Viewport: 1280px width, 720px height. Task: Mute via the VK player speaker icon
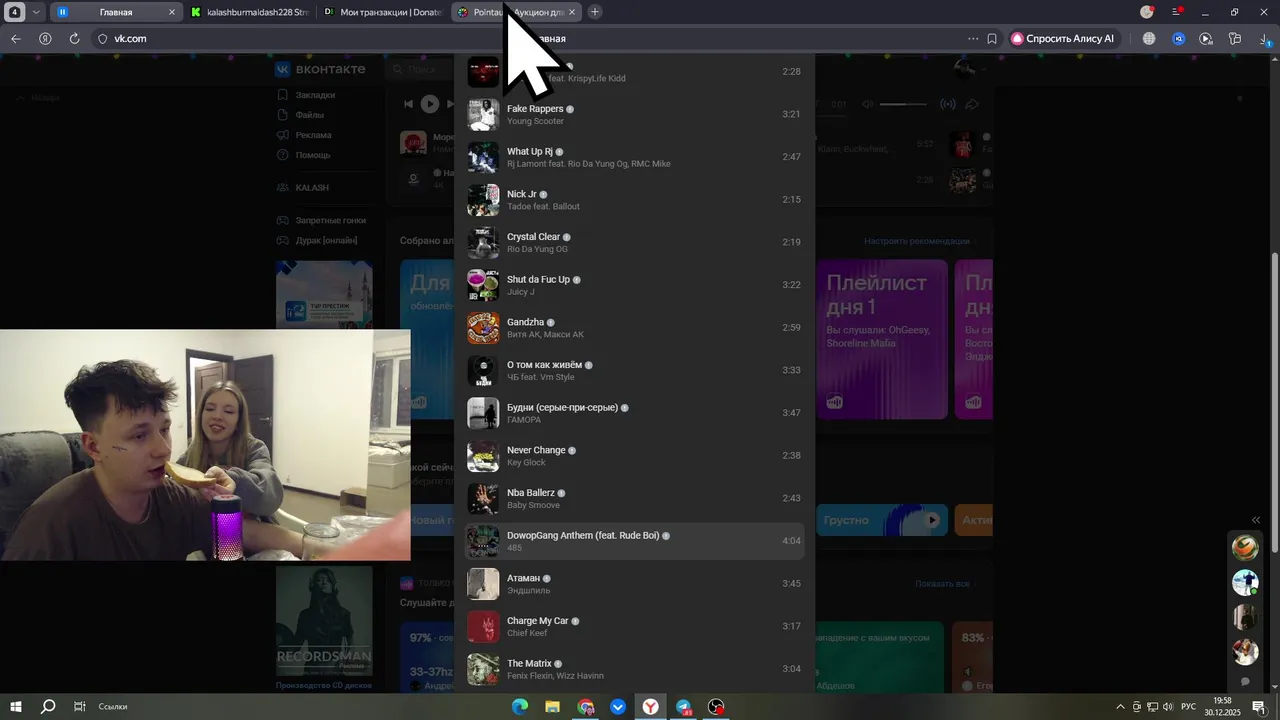(868, 104)
